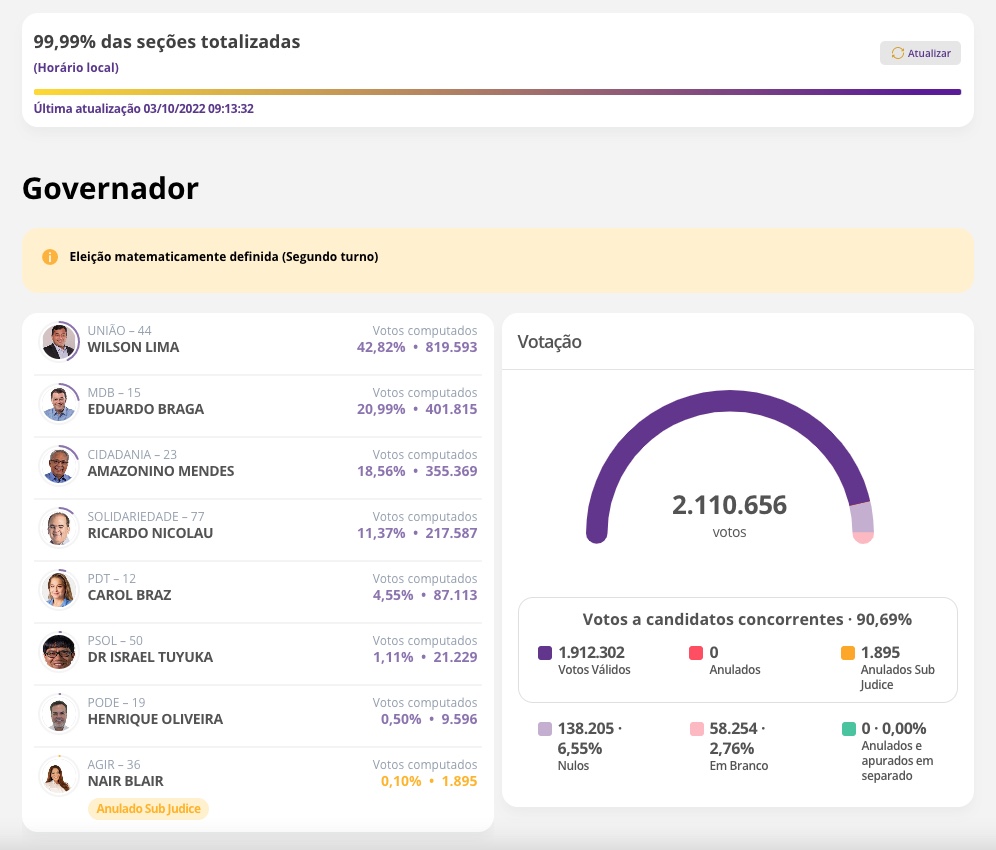This screenshot has width=996, height=850.
Task: Click the 2.110.656 total votes gauge
Action: pyautogui.click(x=729, y=505)
